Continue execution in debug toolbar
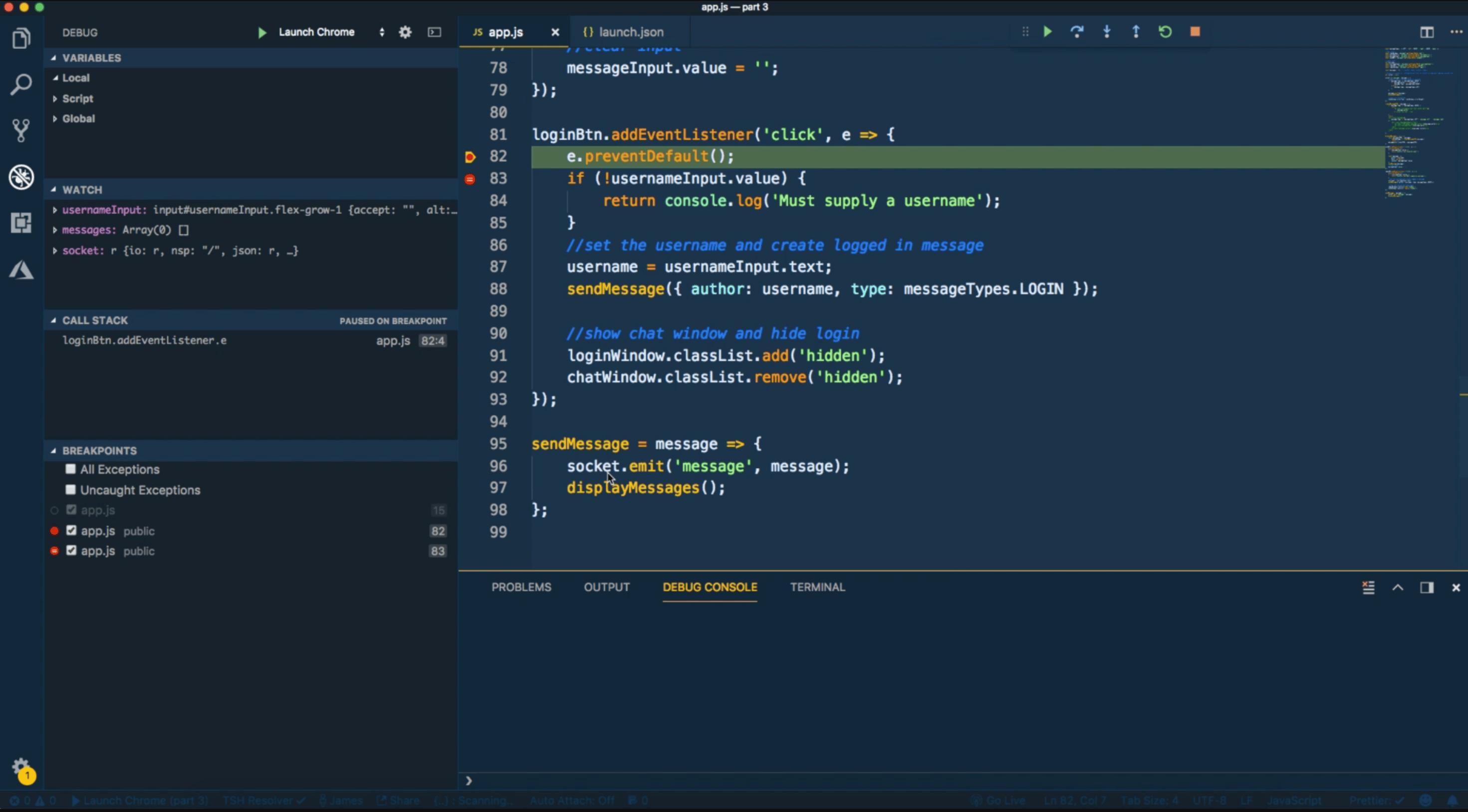The image size is (1468, 812). tap(1047, 31)
